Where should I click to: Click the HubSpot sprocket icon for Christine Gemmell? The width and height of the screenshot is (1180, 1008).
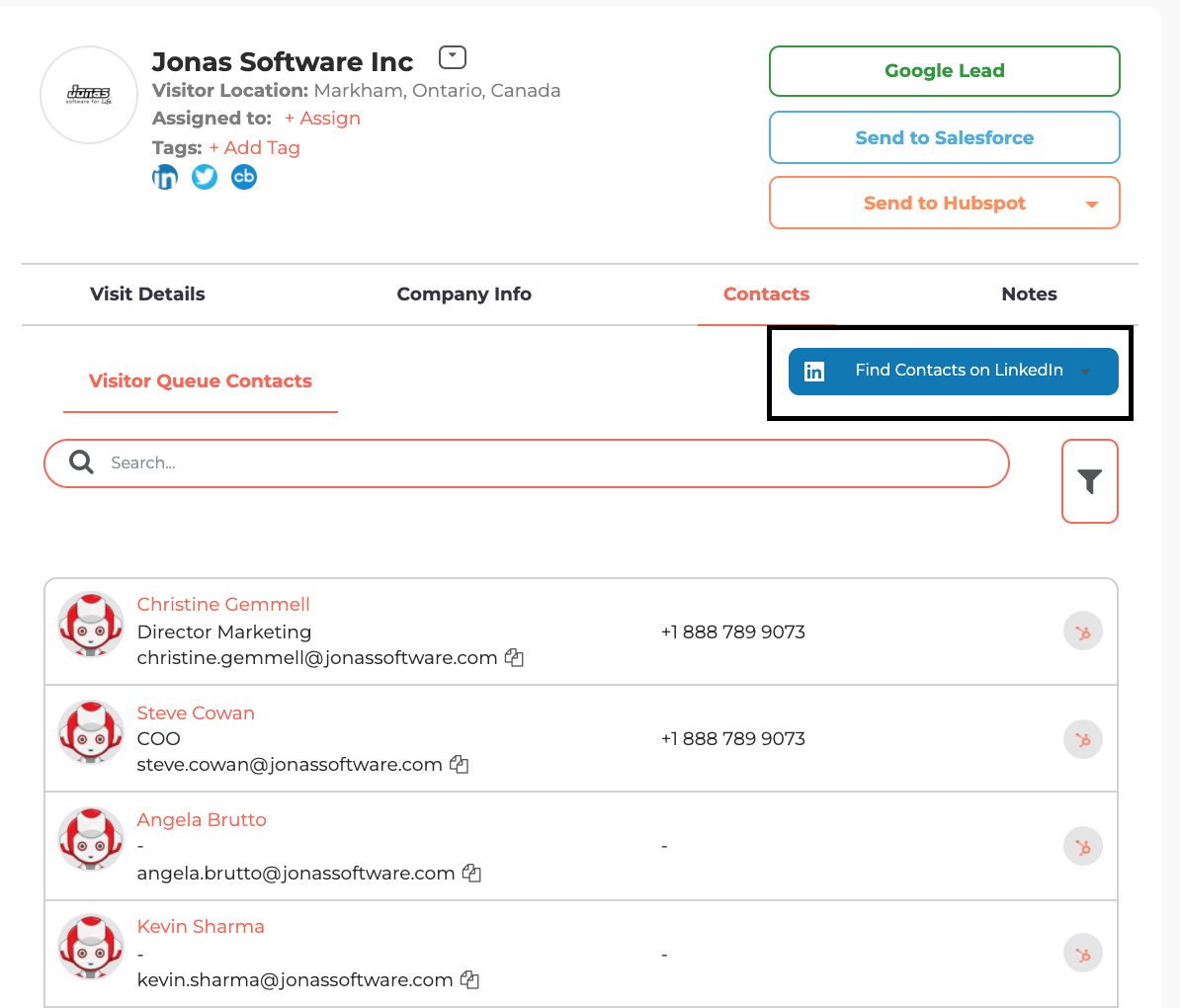pos(1082,630)
